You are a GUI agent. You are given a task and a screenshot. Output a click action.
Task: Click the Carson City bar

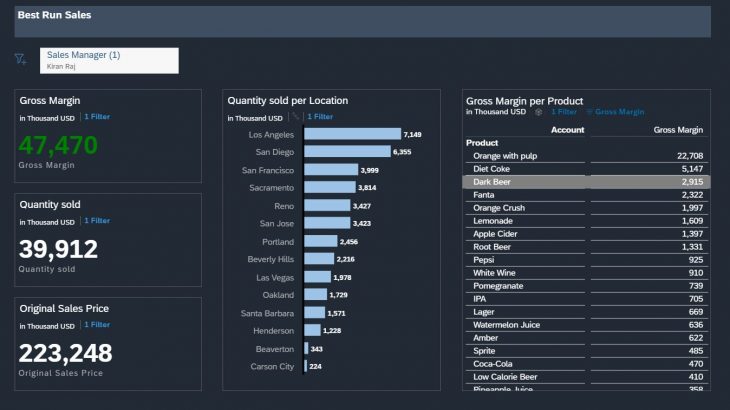pos(305,367)
